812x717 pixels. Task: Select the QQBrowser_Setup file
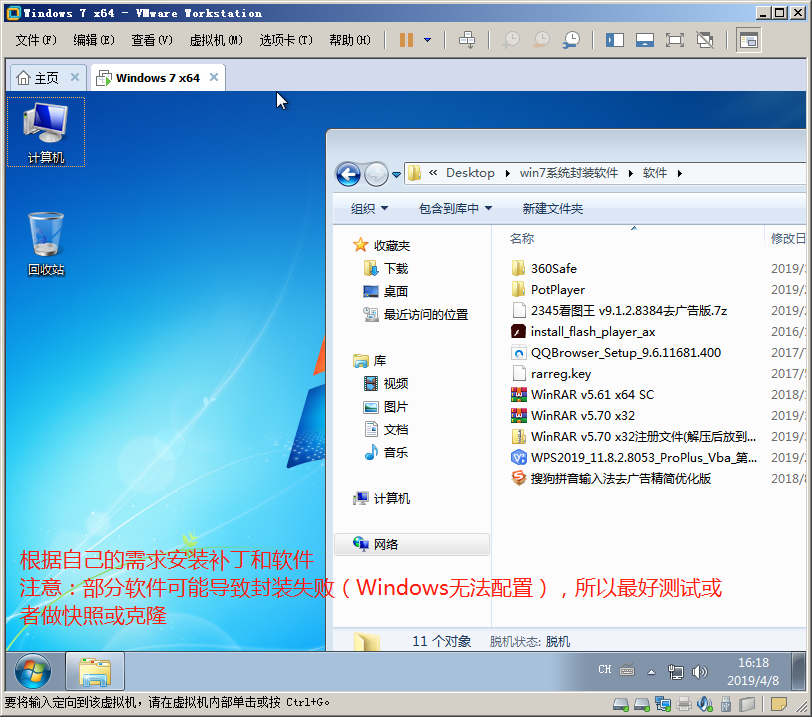coord(616,353)
